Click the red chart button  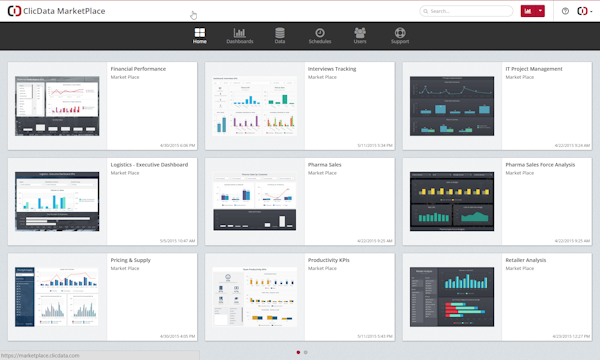tap(528, 11)
